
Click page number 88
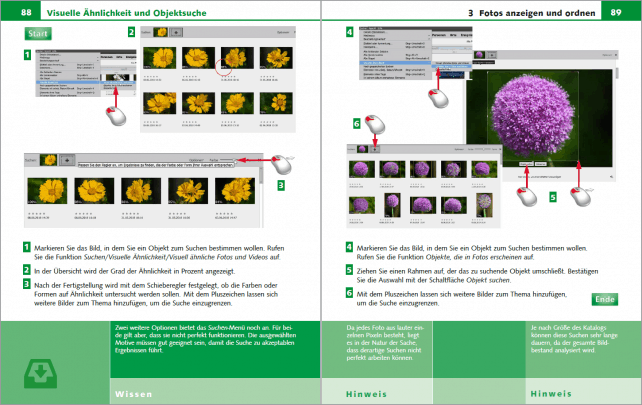click(x=26, y=12)
